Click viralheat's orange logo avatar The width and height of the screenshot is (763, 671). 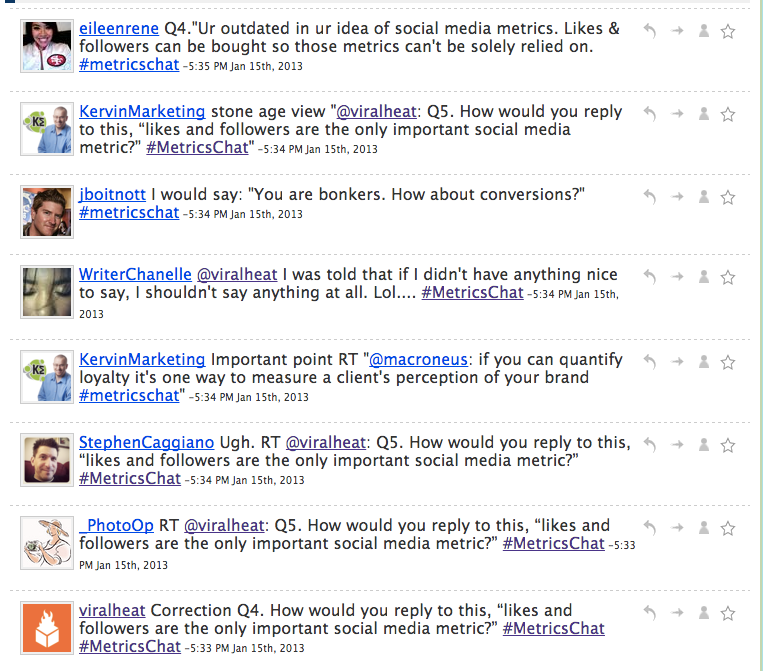46,629
